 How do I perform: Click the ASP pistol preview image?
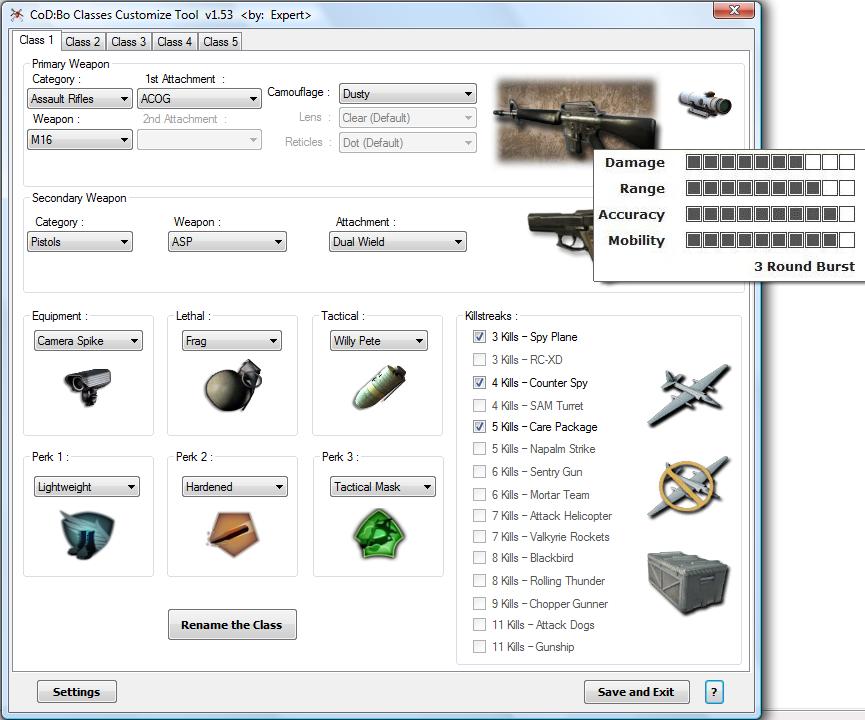point(560,237)
